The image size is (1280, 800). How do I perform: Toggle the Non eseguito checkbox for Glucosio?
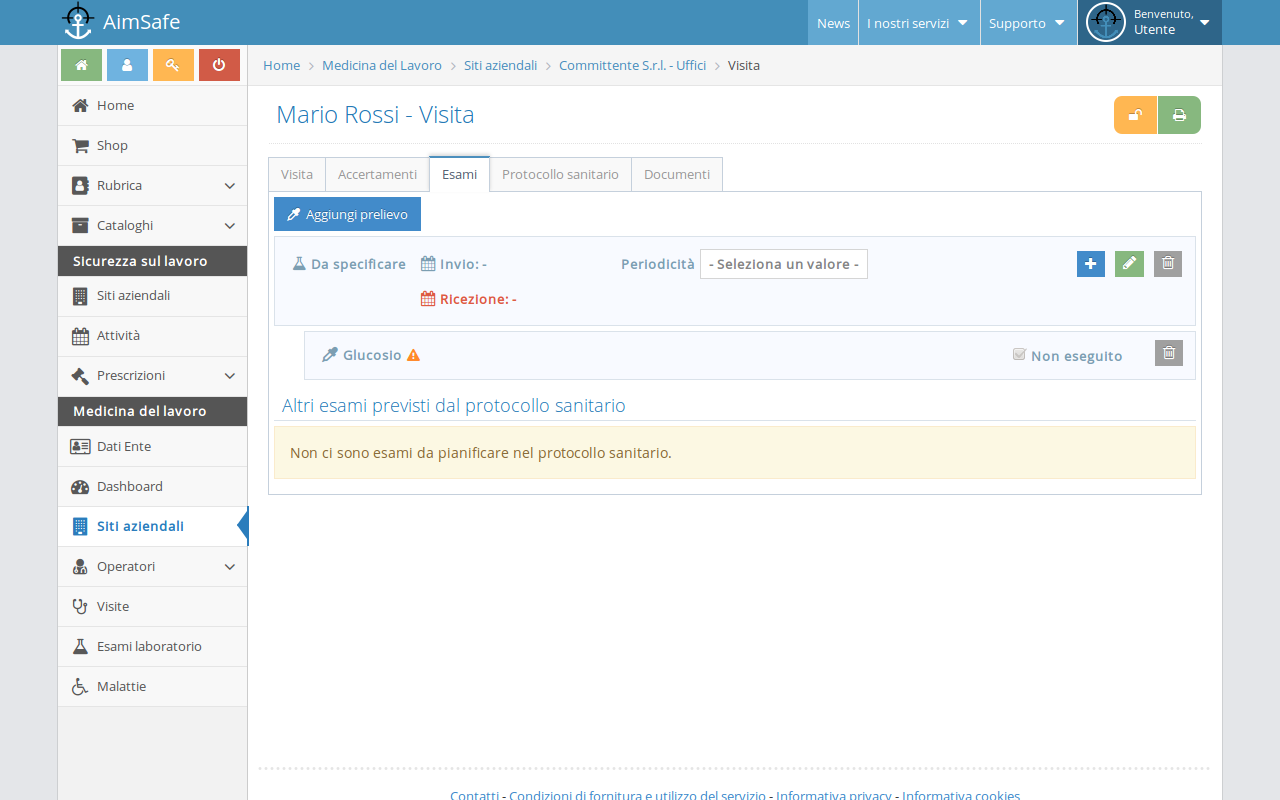pyautogui.click(x=1019, y=354)
